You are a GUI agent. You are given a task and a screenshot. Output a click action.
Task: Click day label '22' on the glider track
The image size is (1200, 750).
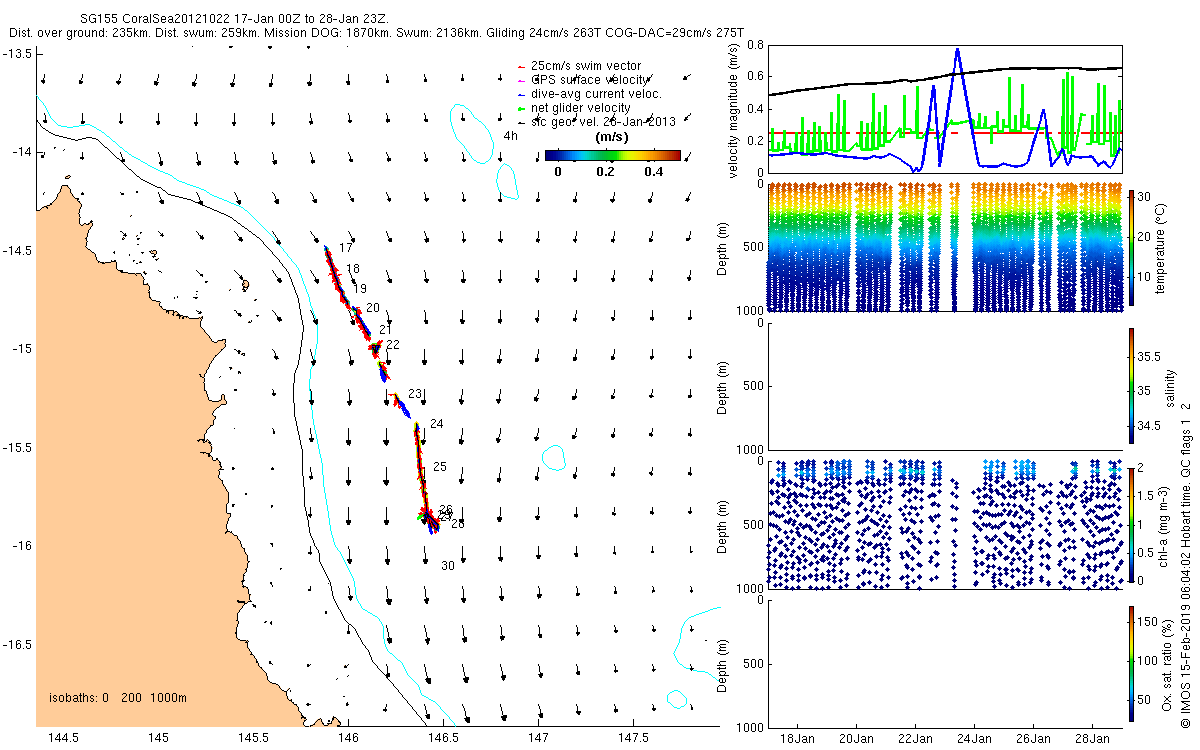[393, 345]
